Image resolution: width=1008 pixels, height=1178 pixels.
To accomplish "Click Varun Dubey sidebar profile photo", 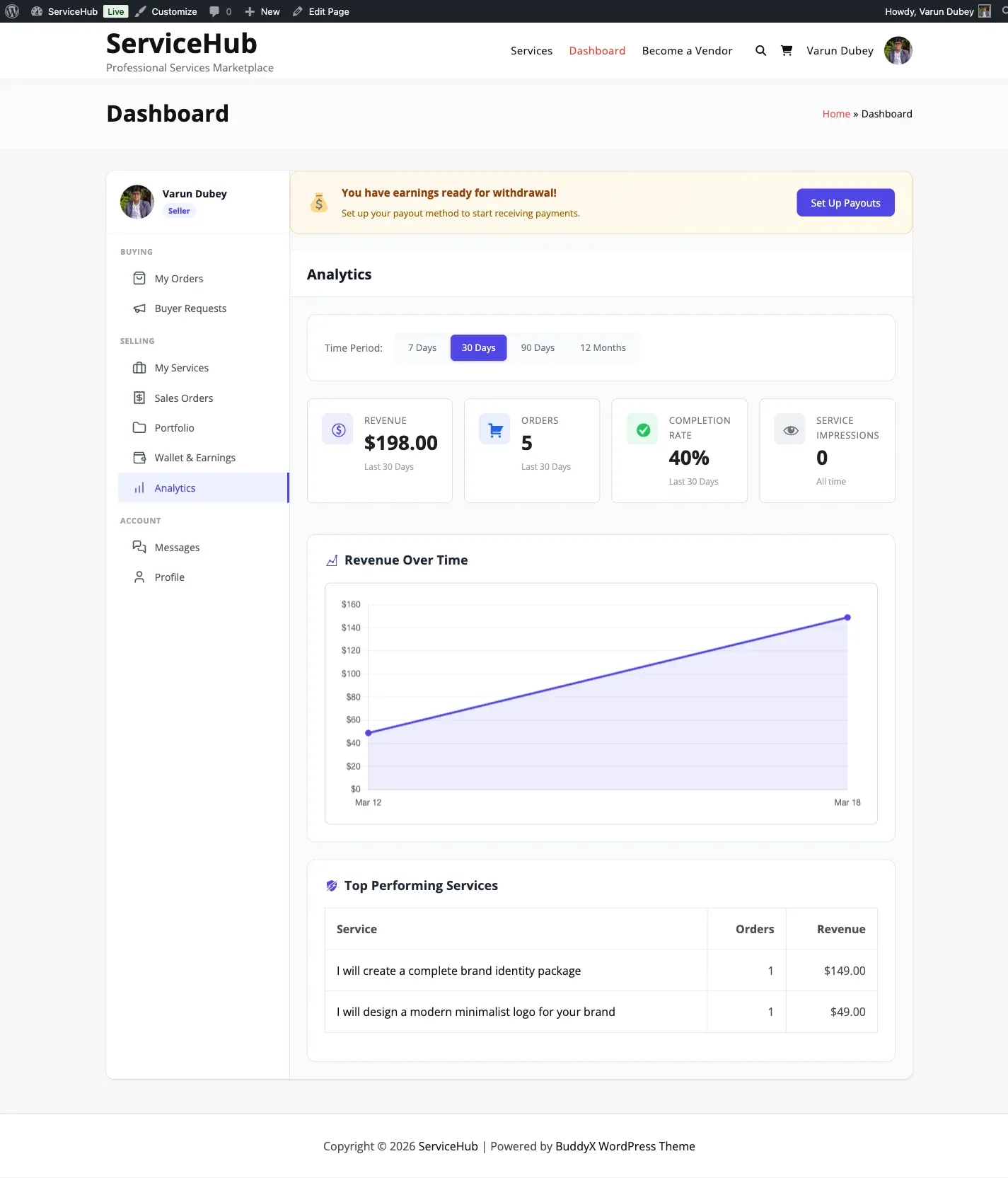I will (137, 202).
